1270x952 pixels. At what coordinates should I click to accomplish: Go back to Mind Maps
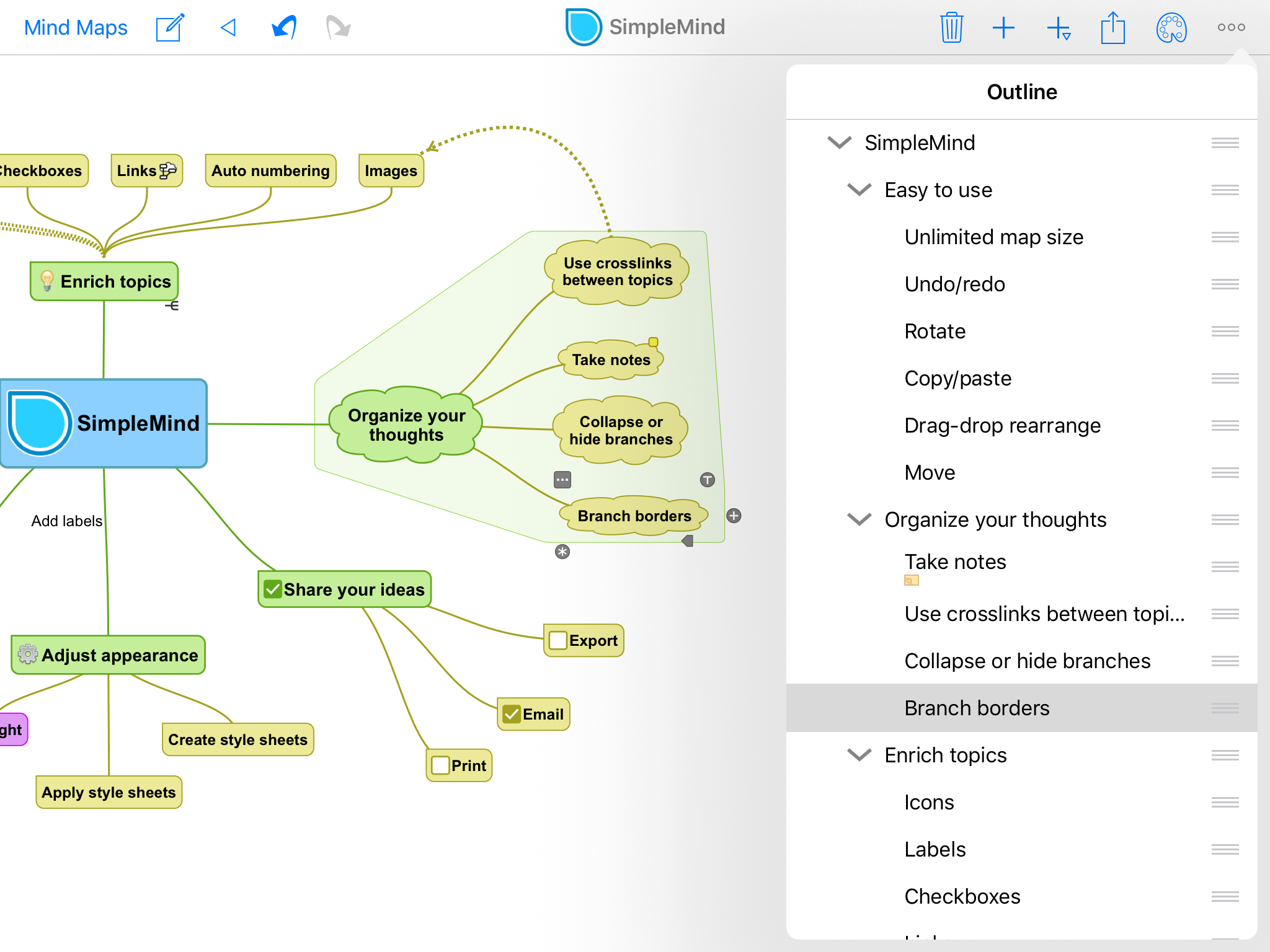tap(76, 27)
